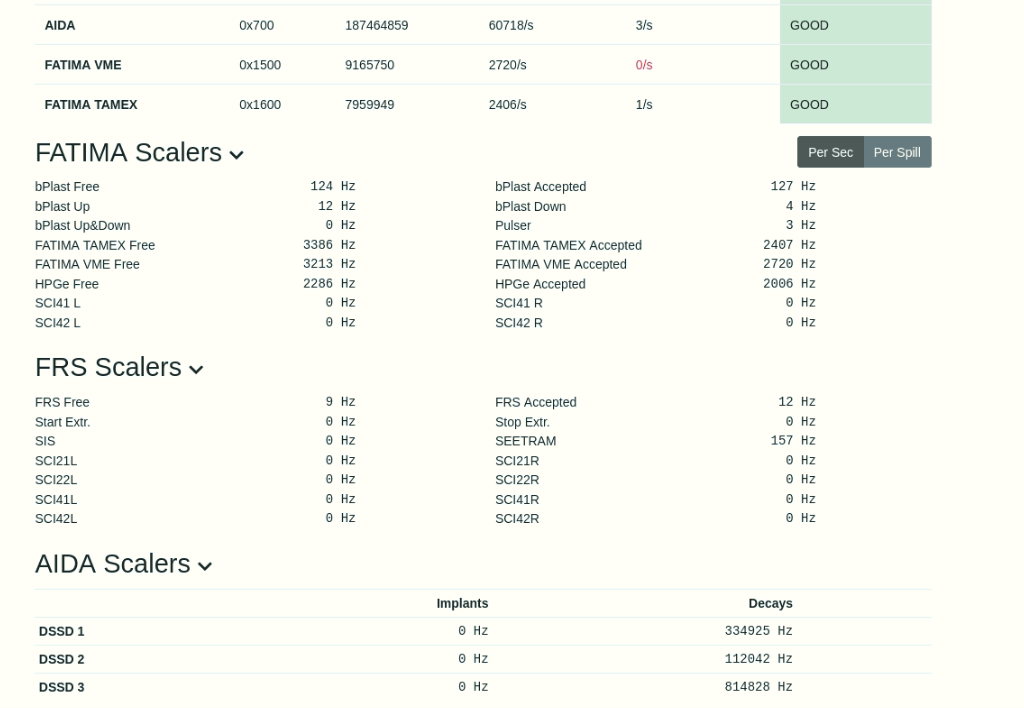Image resolution: width=1024 pixels, height=708 pixels.
Task: Click the FATIMA VME GOOD status cell
Action: [x=856, y=65]
